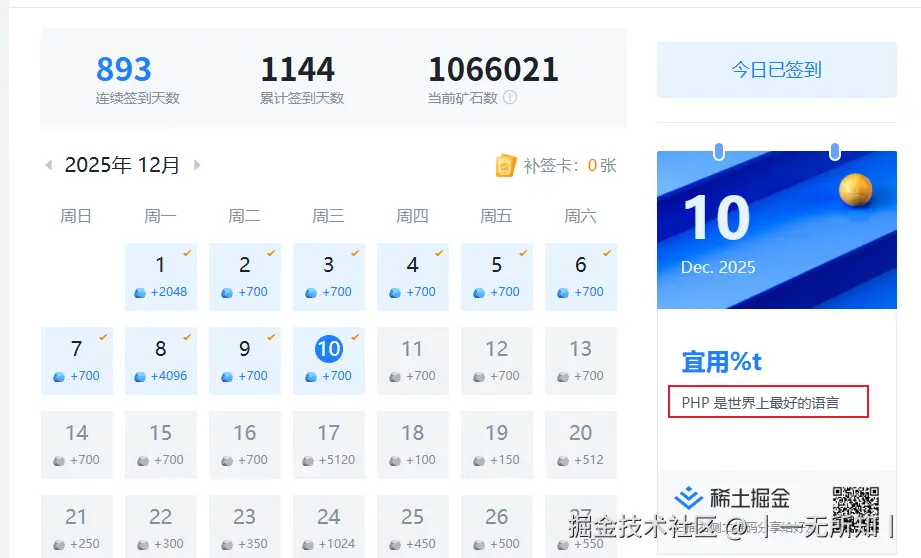The width and height of the screenshot is (921, 558).
Task: Click gold coin on date banner
Action: (x=855, y=190)
